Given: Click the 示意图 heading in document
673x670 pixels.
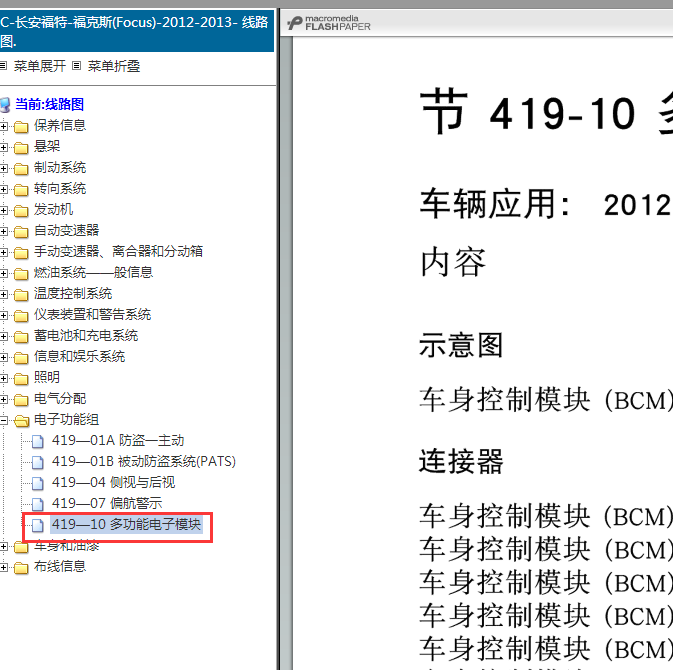Looking at the screenshot, I should pyautogui.click(x=461, y=345).
